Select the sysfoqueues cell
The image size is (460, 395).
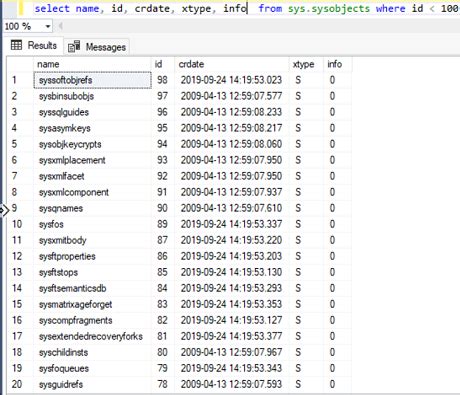92,368
